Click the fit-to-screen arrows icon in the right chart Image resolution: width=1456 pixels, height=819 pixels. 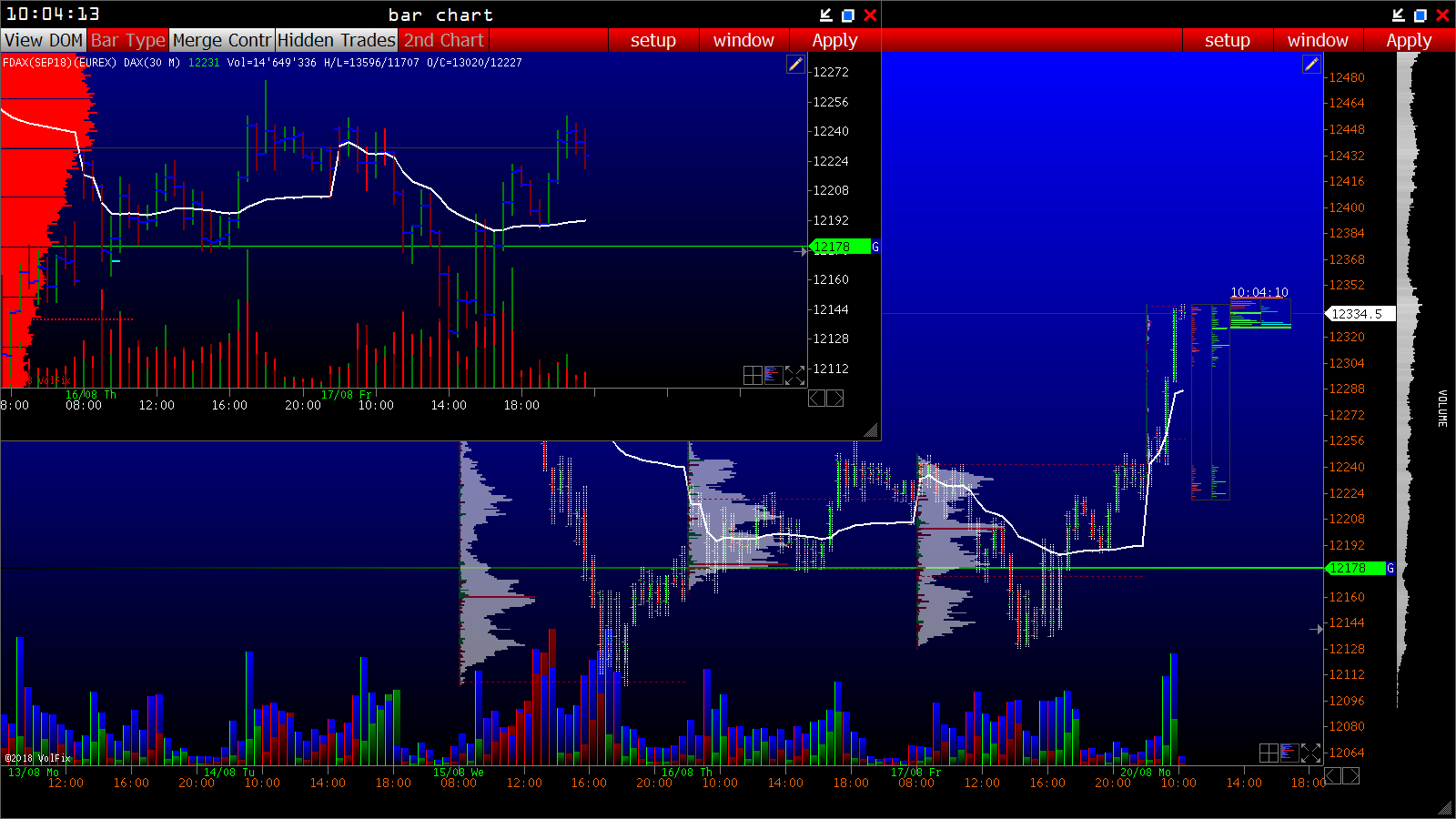click(x=1310, y=753)
